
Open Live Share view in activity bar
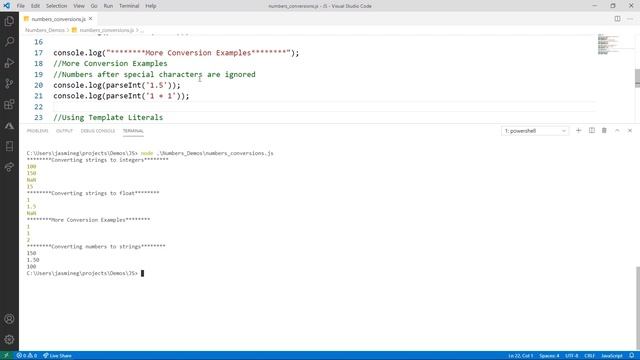[x=9, y=167]
